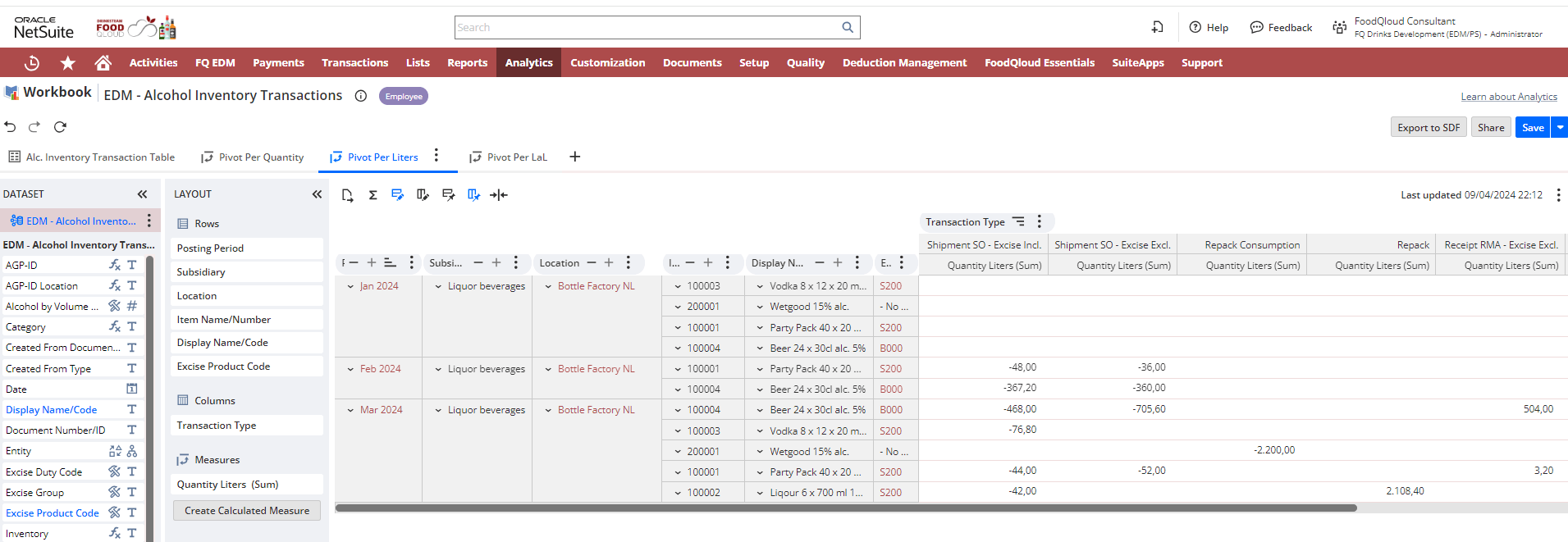
Task: Open the Save dropdown arrow
Action: coord(1560,127)
